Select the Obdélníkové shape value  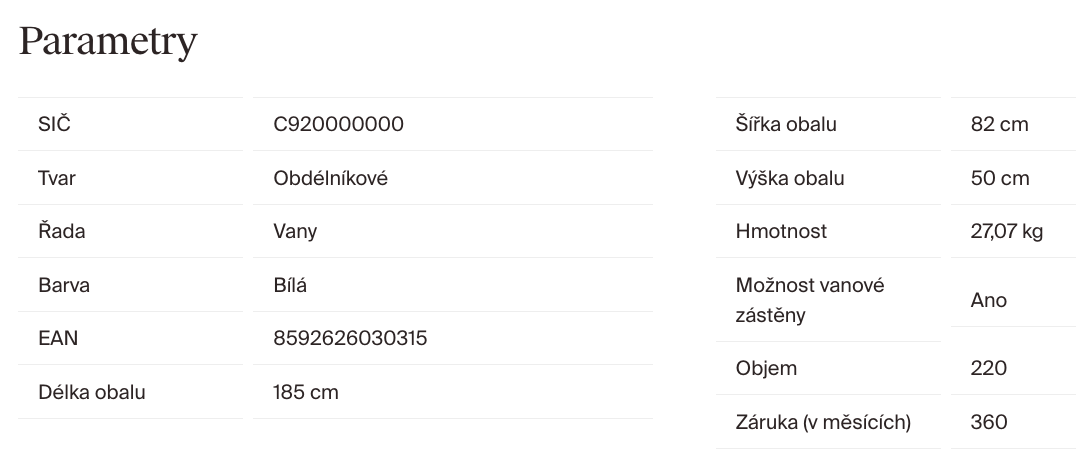click(x=330, y=178)
